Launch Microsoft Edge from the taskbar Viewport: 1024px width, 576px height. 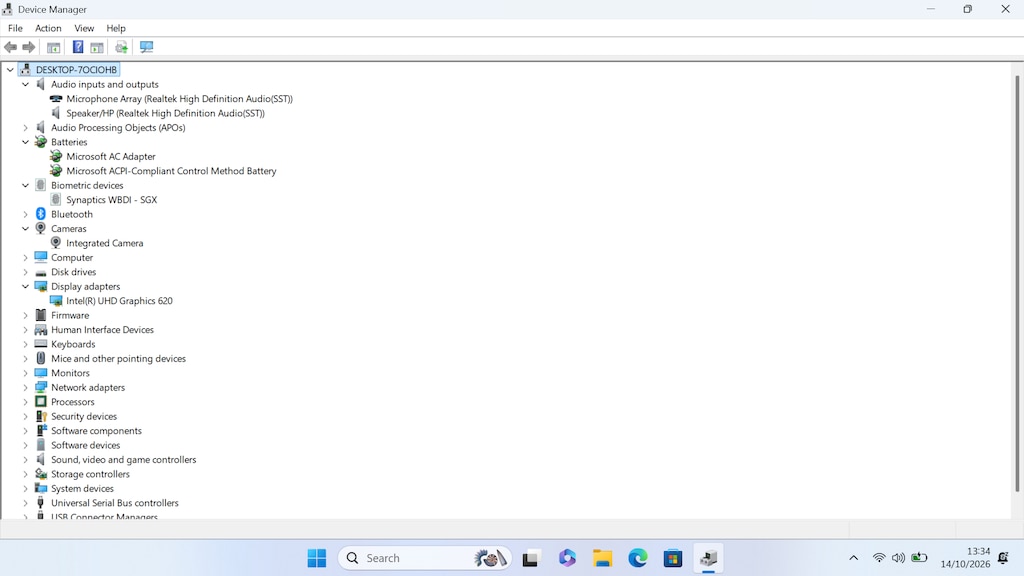[x=637, y=558]
